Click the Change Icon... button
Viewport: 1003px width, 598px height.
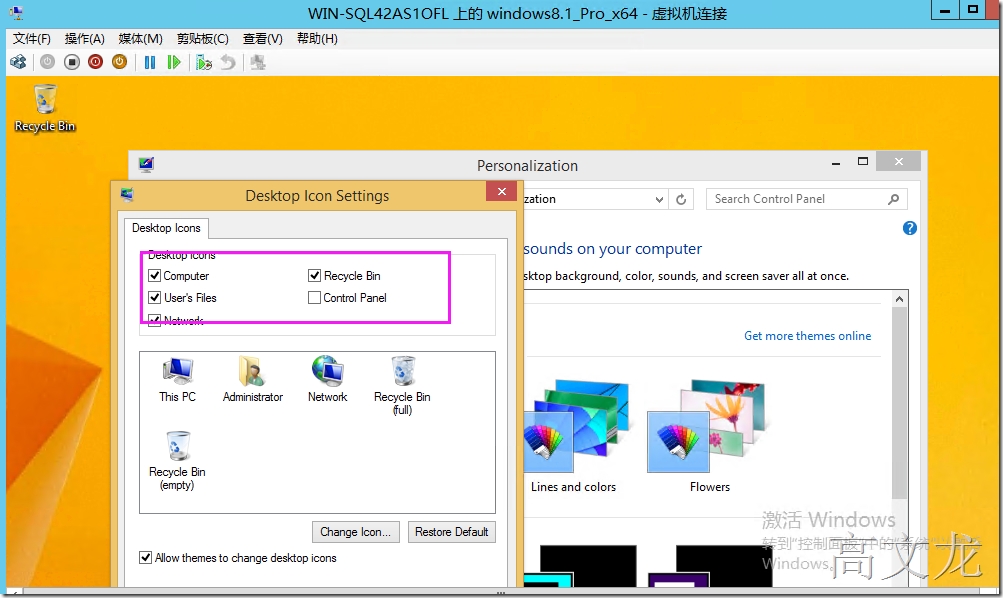(x=356, y=532)
